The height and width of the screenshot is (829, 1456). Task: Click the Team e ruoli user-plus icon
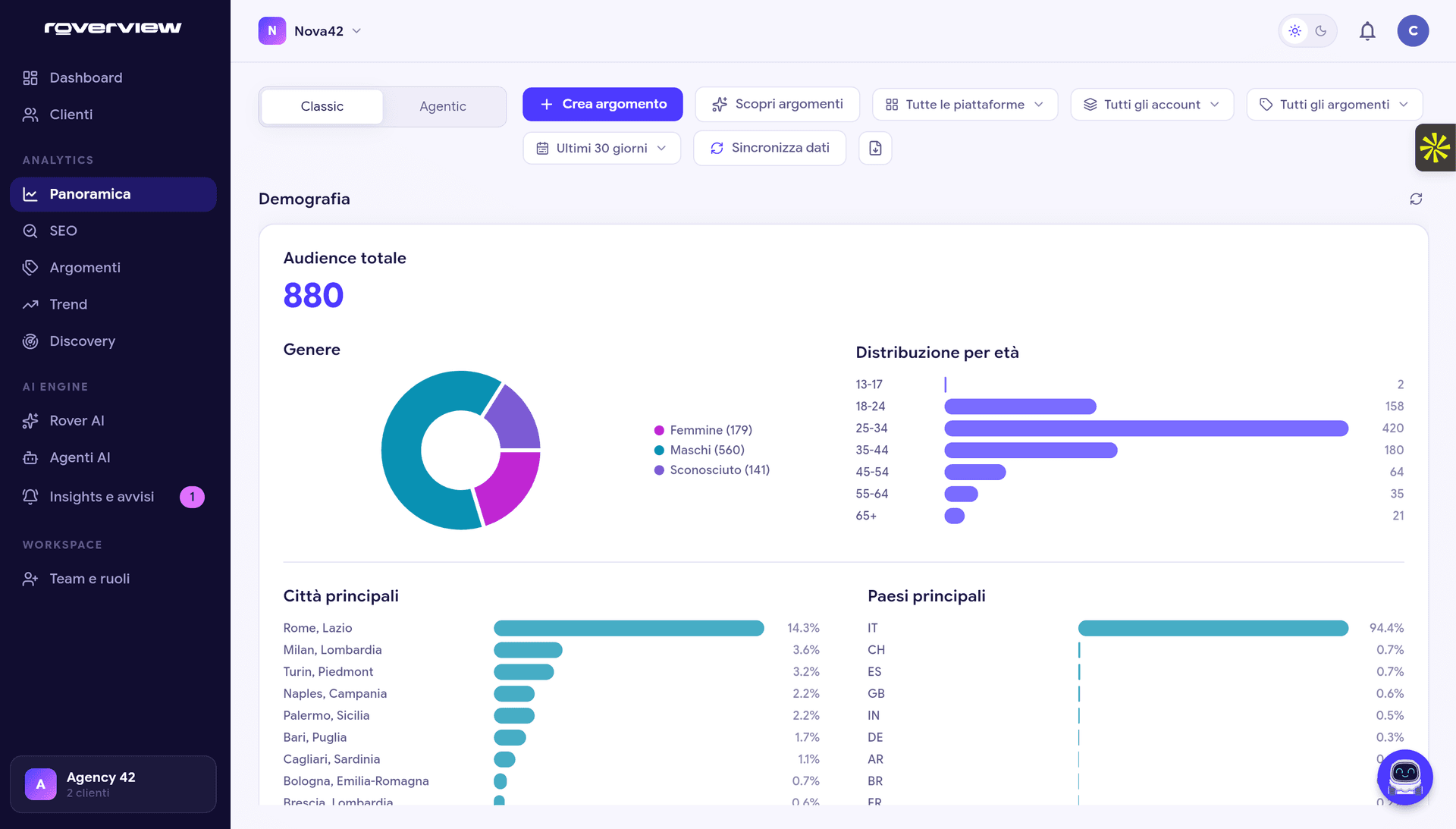[30, 579]
